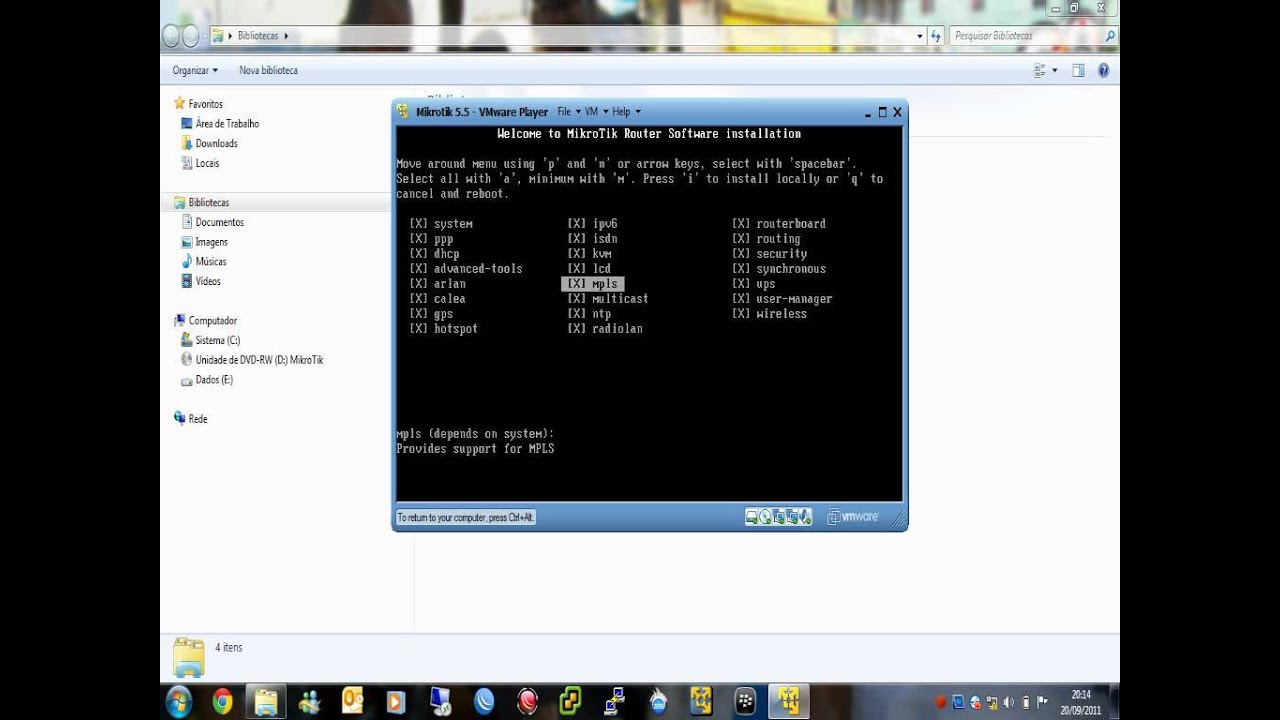Click Nova biblioteca toolbar button
Viewport: 1280px width, 720px height.
268,70
